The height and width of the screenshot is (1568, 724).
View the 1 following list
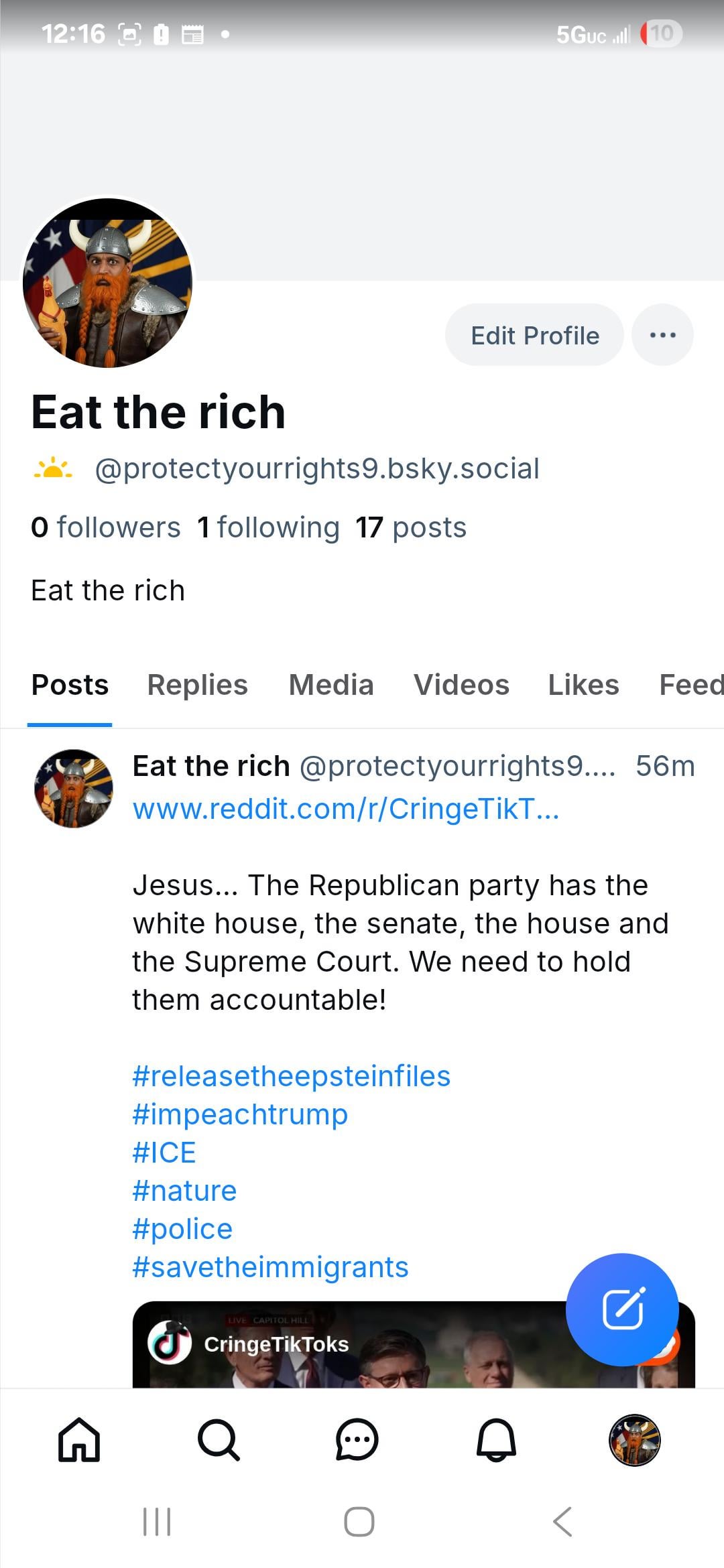pos(269,527)
